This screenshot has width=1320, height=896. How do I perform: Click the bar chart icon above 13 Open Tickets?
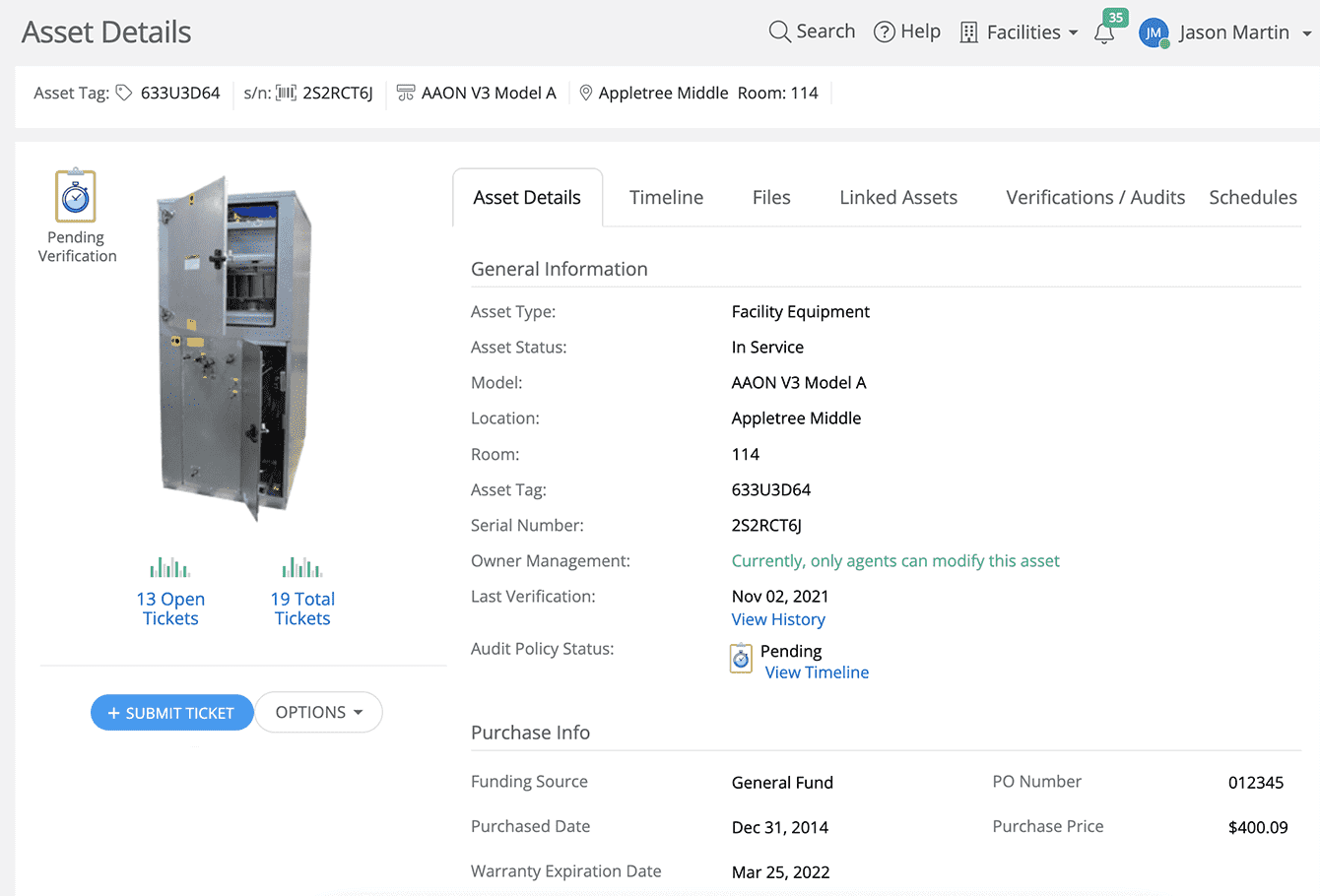tap(169, 567)
